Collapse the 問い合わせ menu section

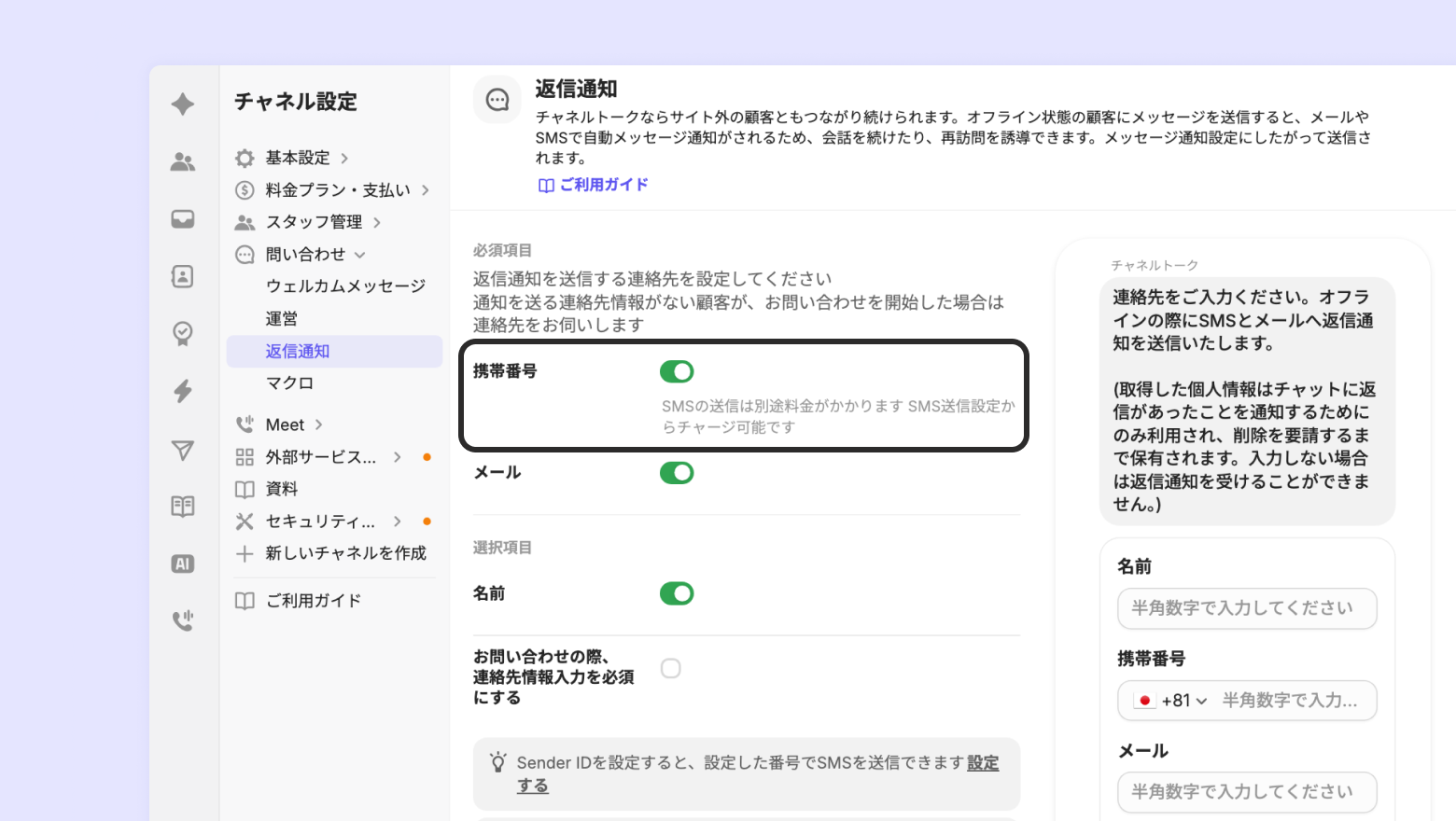click(305, 255)
